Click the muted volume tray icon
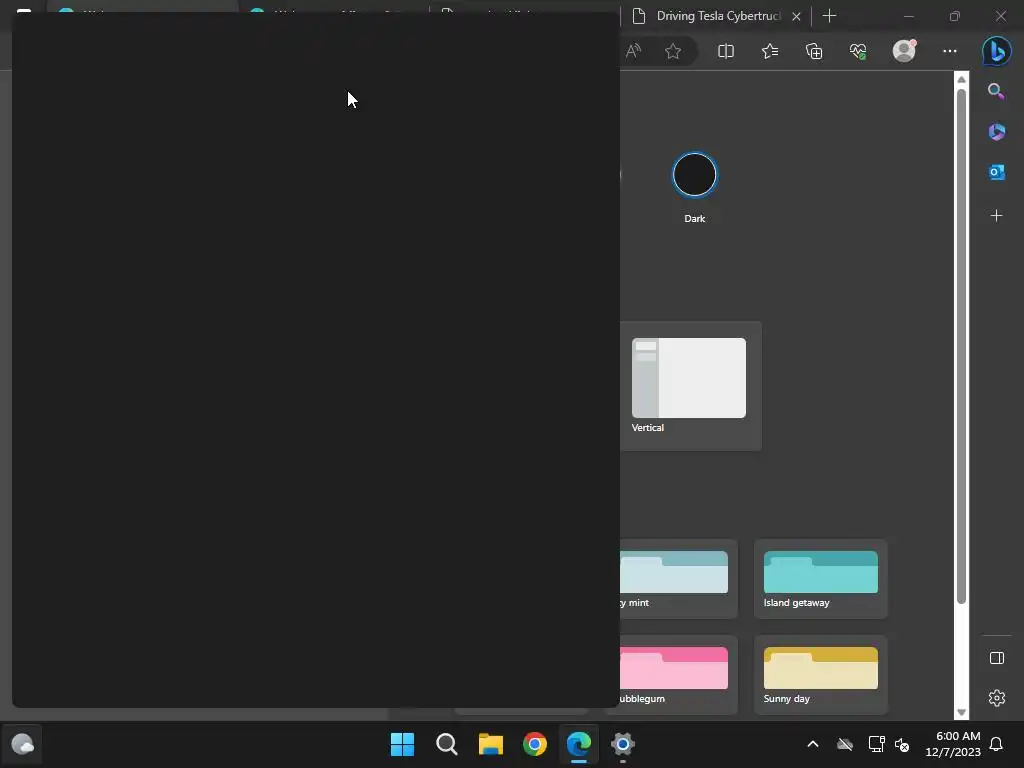Screen dimensions: 1024x768 click(902, 744)
